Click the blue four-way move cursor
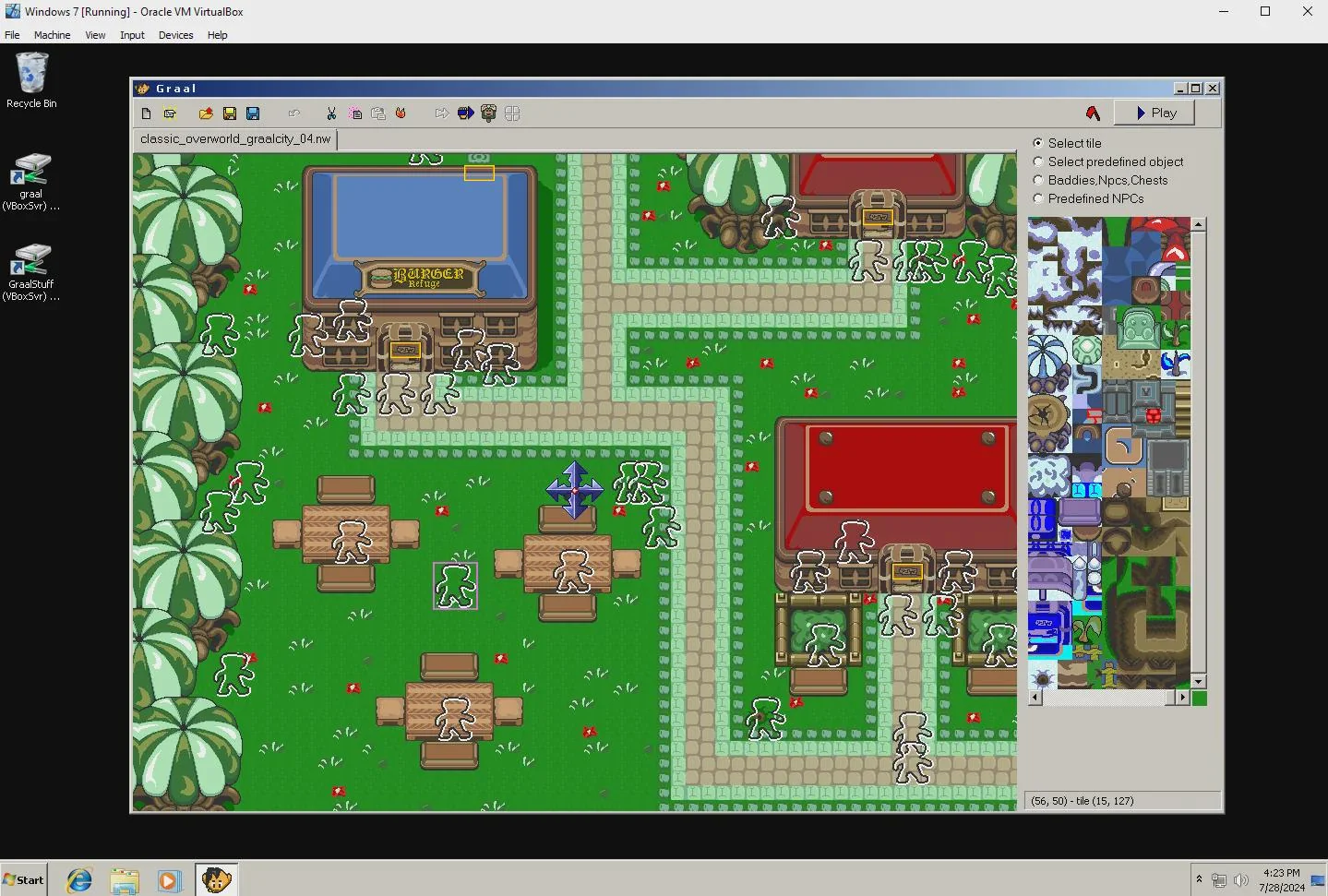The width and height of the screenshot is (1328, 896). (x=574, y=490)
